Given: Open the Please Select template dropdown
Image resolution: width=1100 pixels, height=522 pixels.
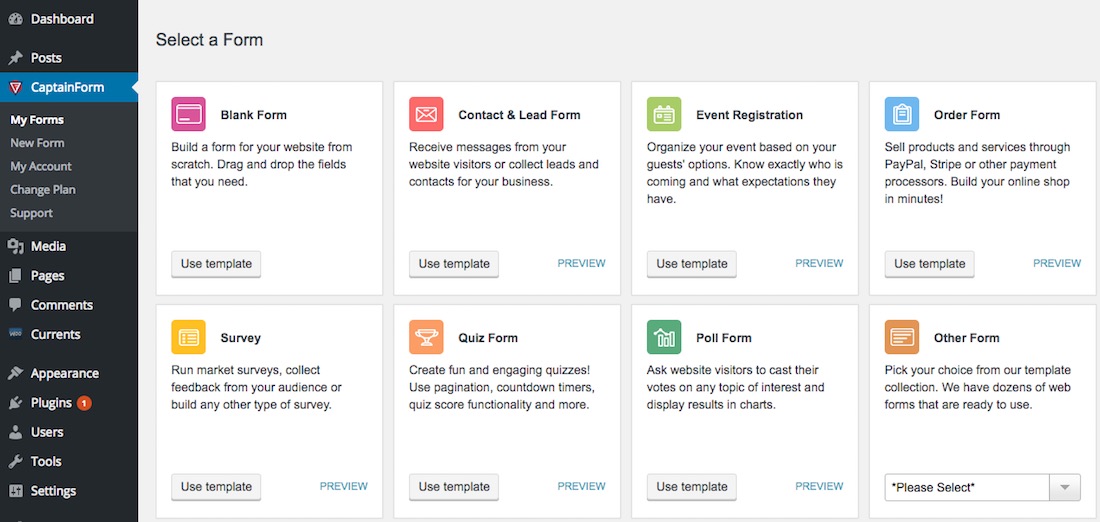Looking at the screenshot, I should pyautogui.click(x=967, y=487).
